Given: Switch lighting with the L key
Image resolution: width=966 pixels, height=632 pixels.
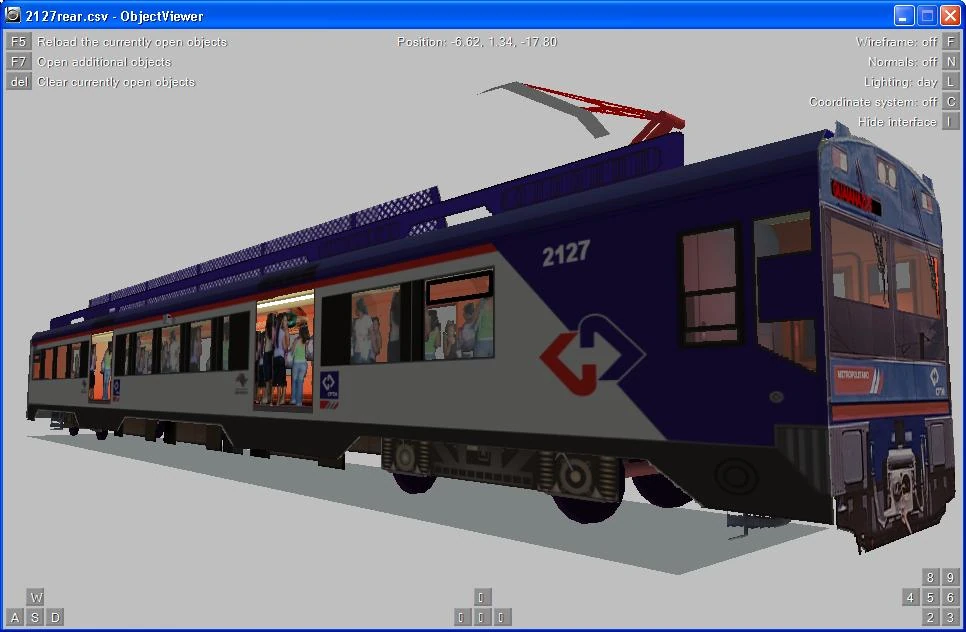Looking at the screenshot, I should tap(951, 82).
